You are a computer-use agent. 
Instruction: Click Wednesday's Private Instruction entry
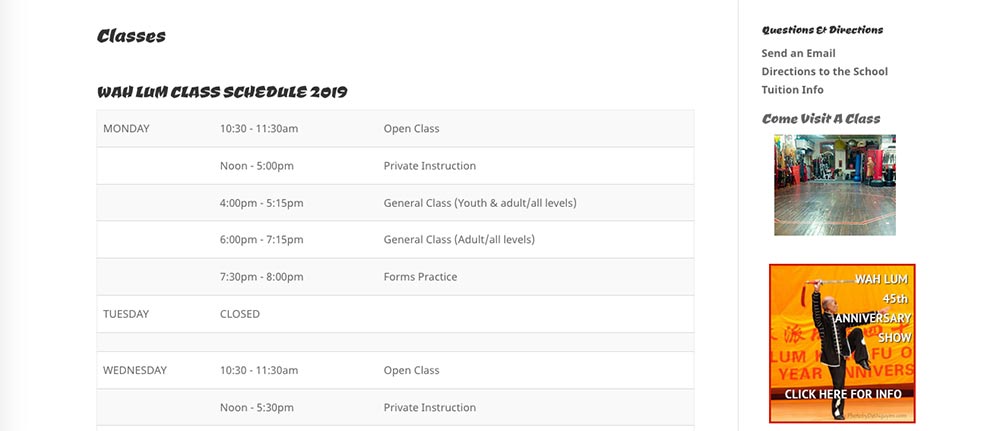(x=430, y=408)
